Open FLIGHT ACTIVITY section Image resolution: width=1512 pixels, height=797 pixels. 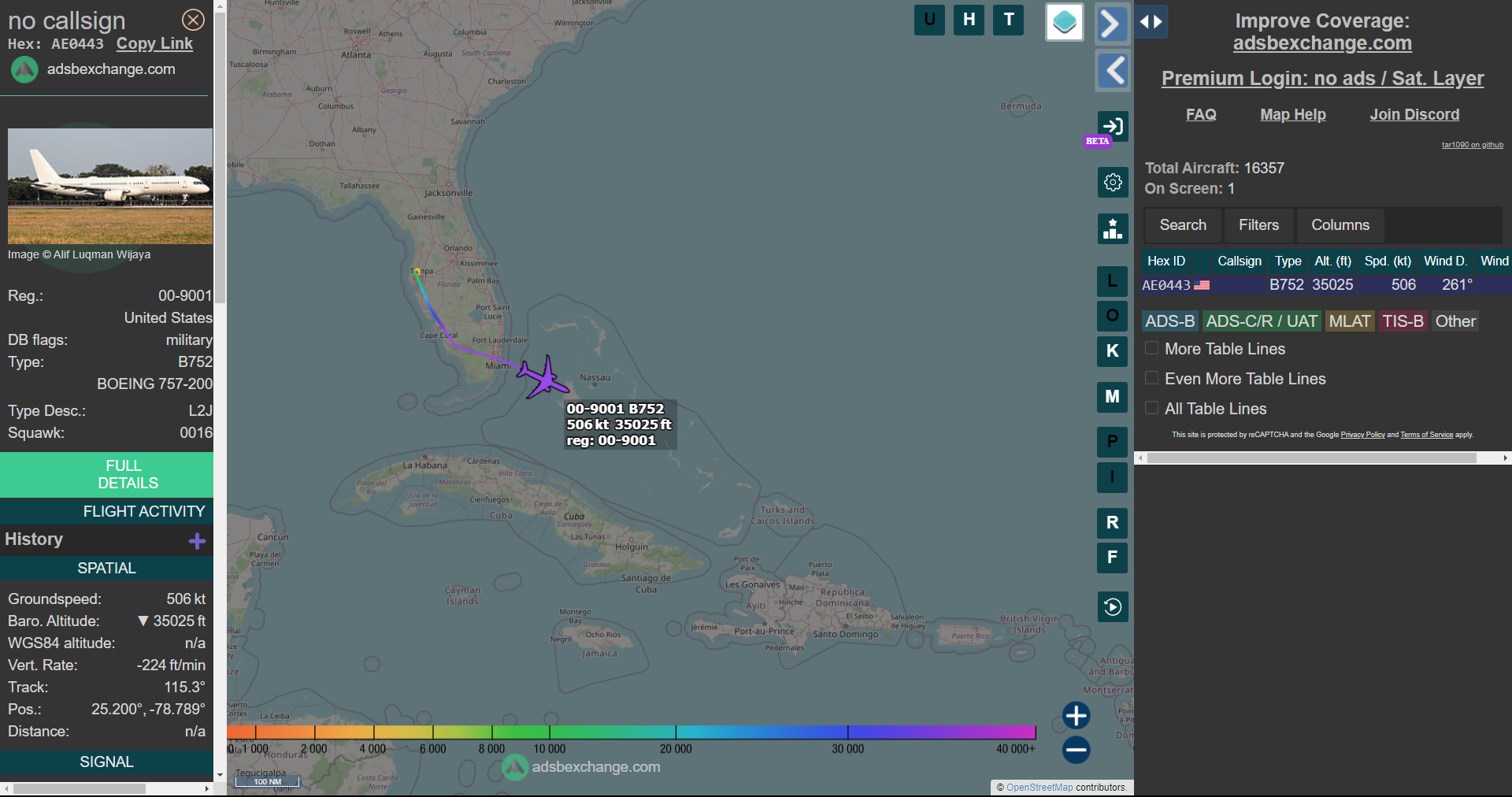(x=106, y=512)
